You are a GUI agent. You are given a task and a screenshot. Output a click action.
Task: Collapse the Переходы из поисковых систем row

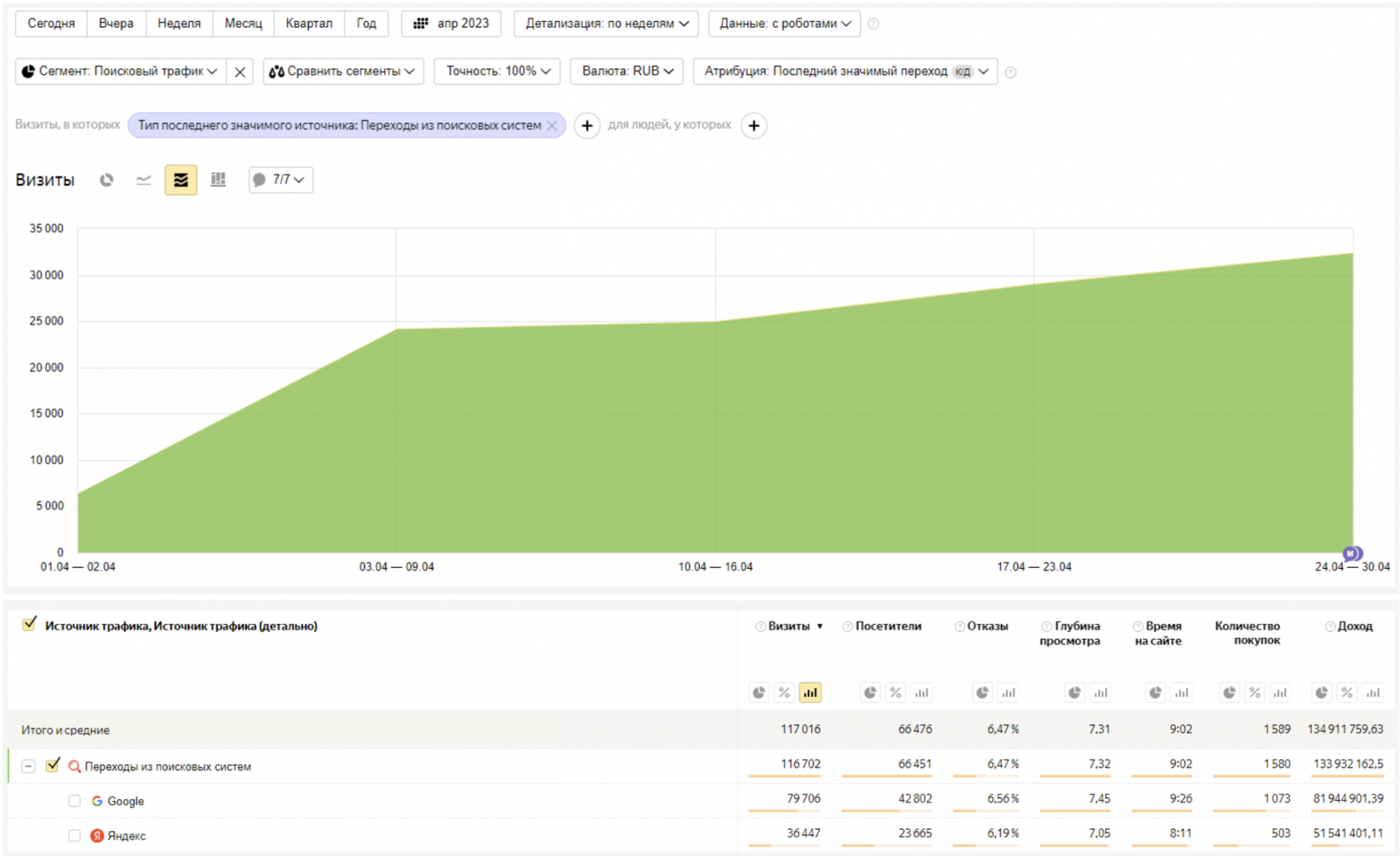28,766
